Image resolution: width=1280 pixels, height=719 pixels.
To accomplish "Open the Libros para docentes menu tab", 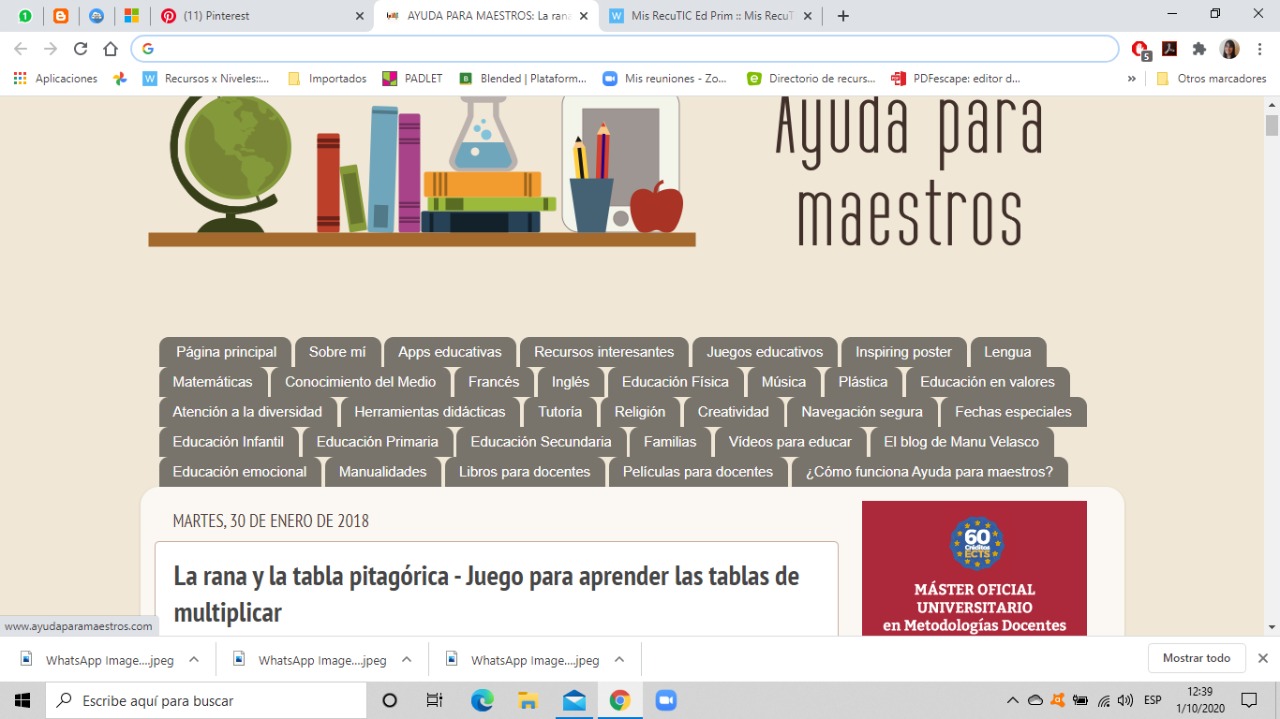I will [525, 472].
